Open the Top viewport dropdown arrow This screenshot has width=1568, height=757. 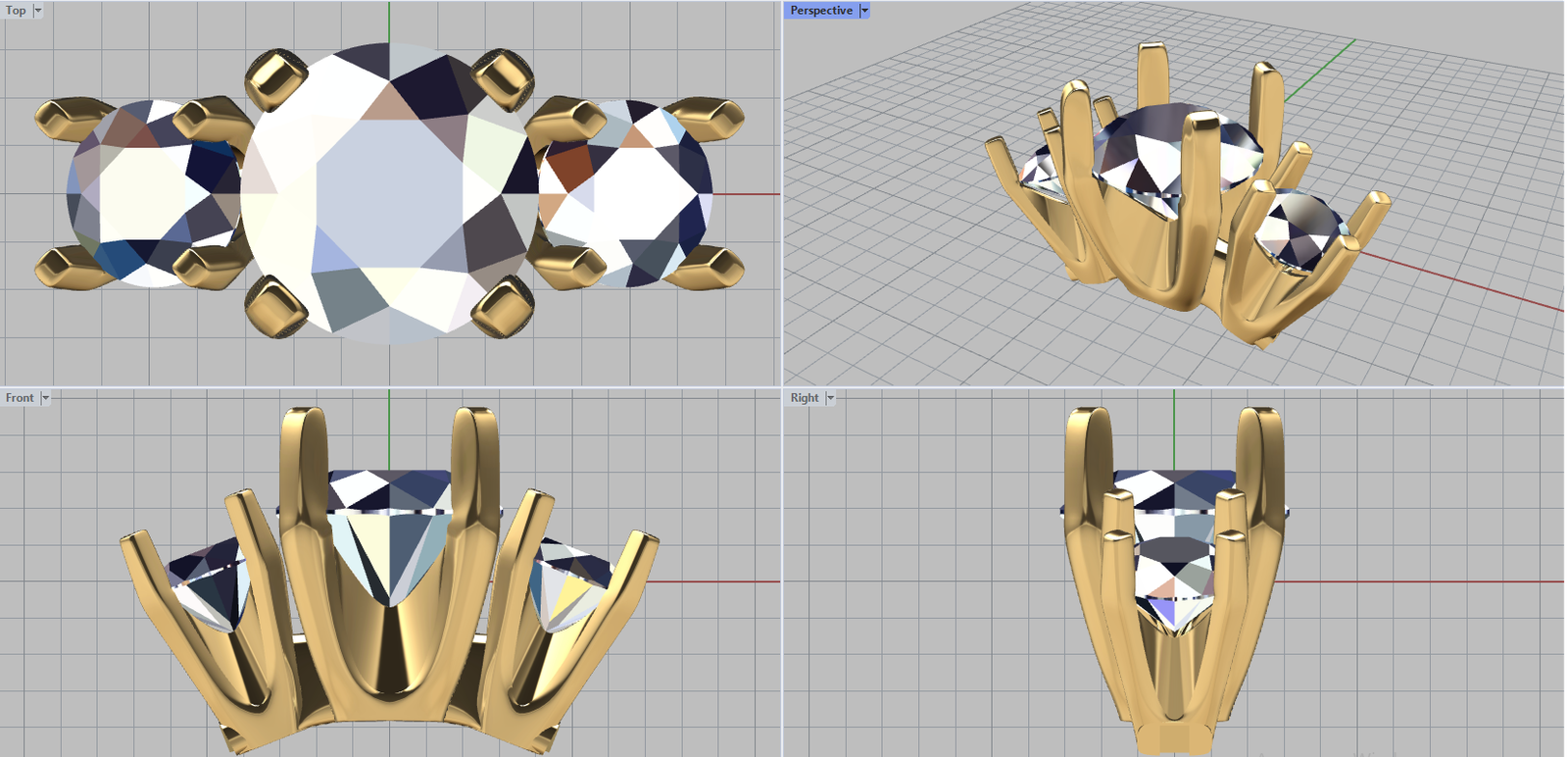38,11
